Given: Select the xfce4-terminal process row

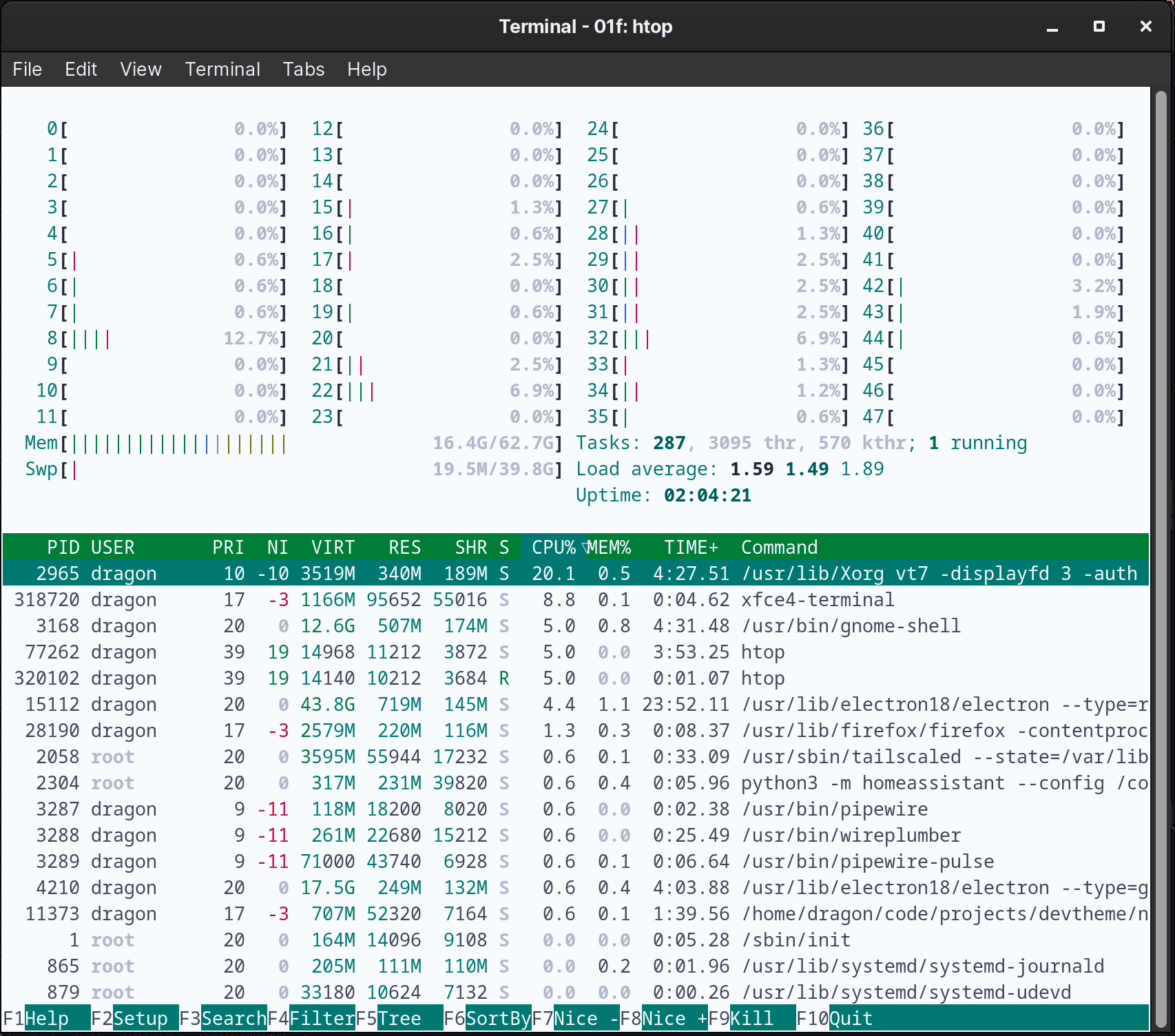Looking at the screenshot, I should click(576, 599).
